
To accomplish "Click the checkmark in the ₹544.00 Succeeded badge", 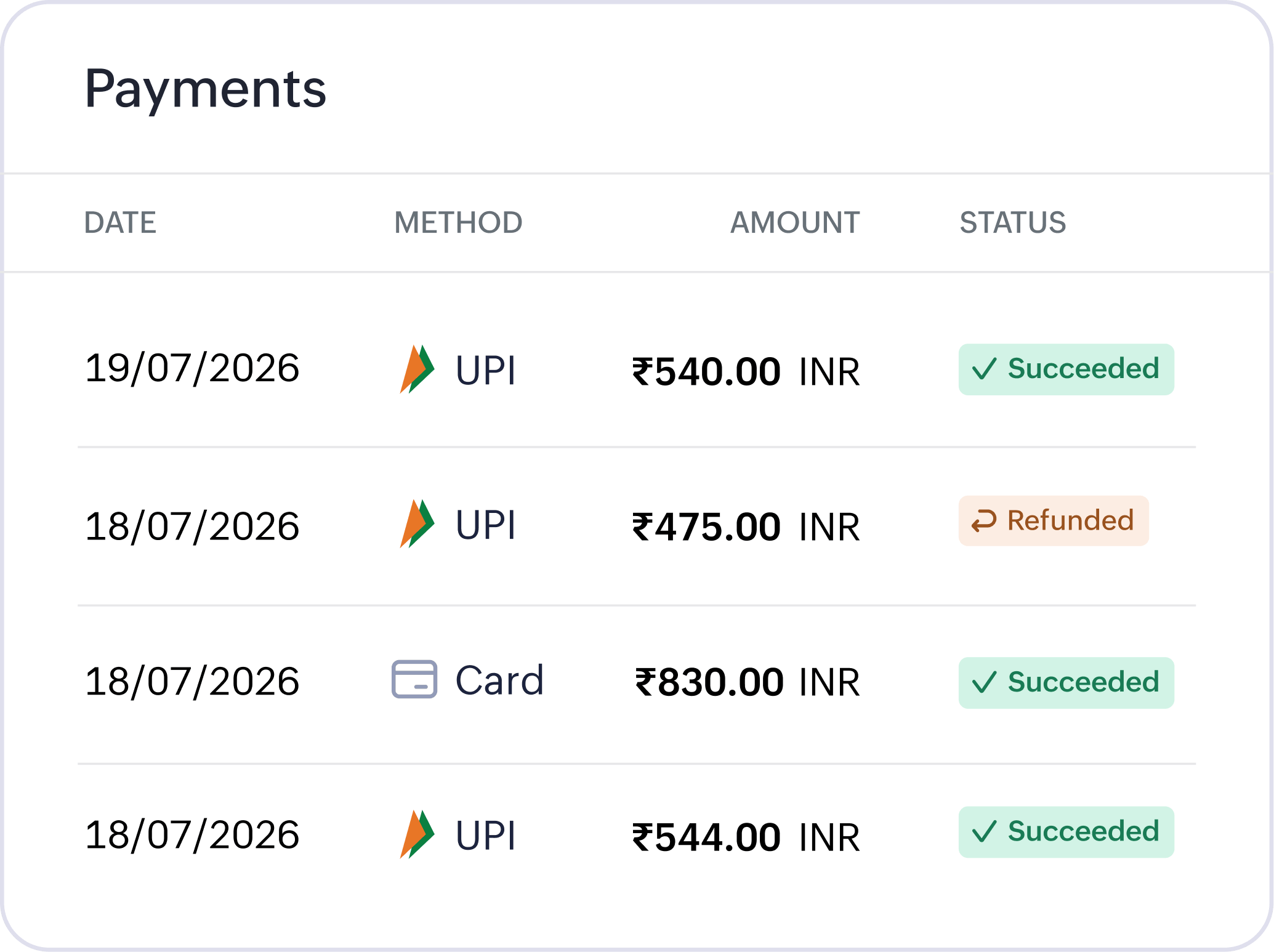I will (x=984, y=832).
